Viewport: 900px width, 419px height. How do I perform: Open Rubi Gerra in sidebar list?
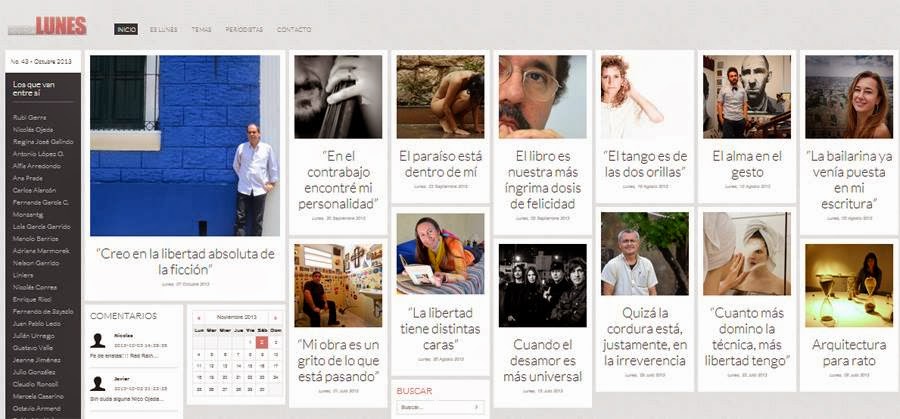pyautogui.click(x=29, y=117)
